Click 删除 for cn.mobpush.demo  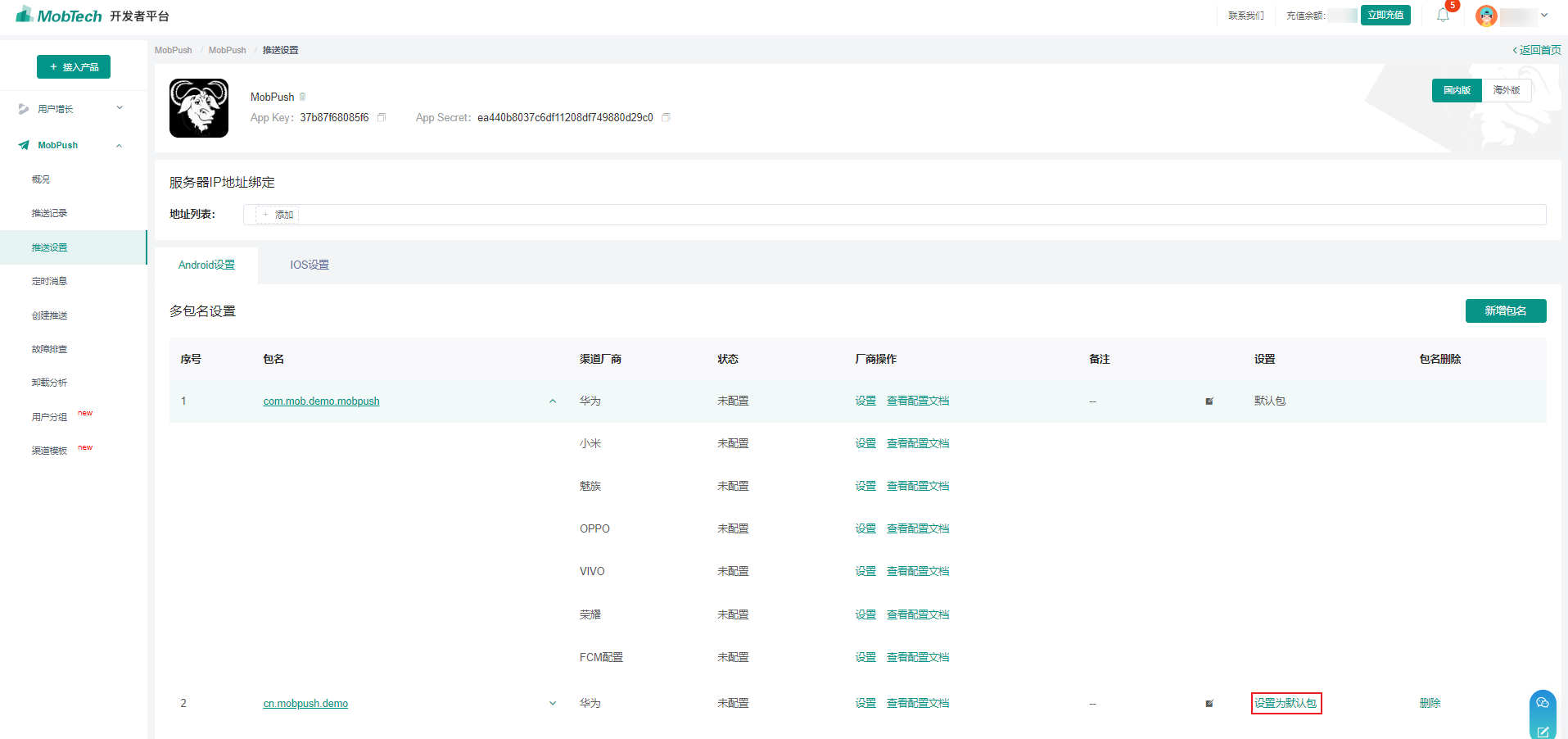click(1430, 704)
